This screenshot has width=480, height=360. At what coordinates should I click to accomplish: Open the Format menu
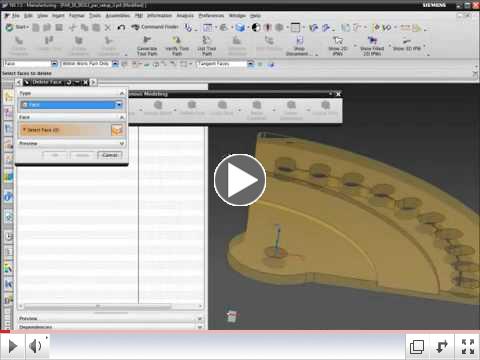coord(77,16)
